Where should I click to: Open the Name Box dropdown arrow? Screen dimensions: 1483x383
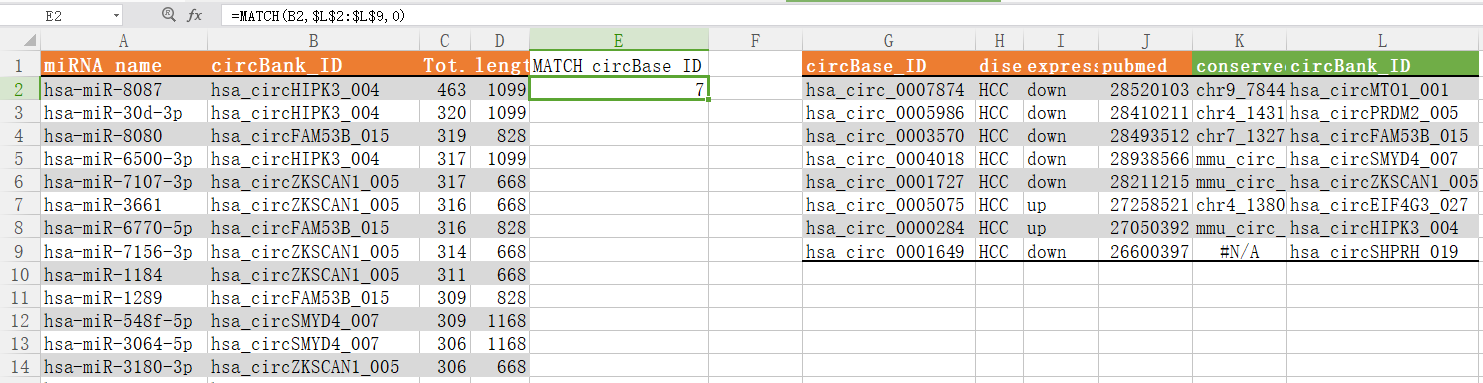(x=117, y=16)
